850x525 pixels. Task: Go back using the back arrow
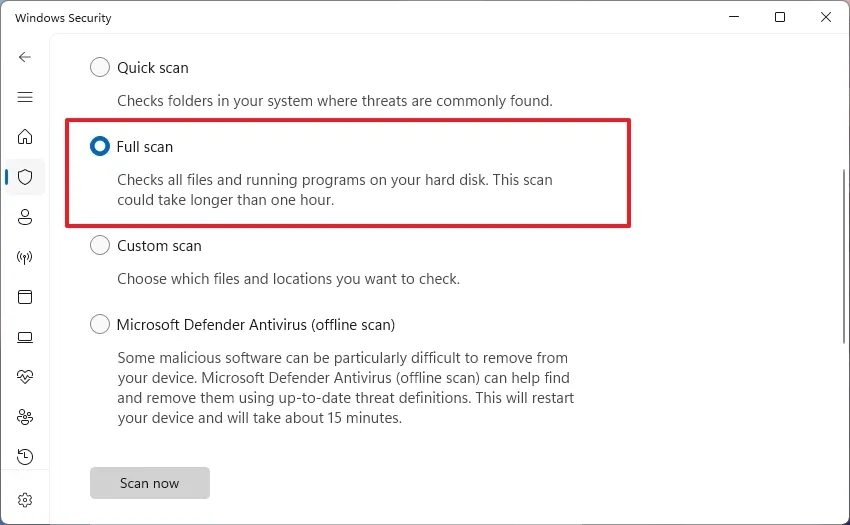pos(25,57)
